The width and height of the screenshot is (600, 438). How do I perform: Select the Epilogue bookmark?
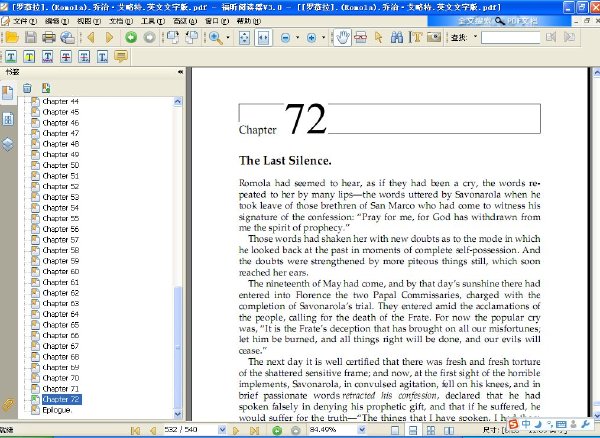[x=57, y=410]
